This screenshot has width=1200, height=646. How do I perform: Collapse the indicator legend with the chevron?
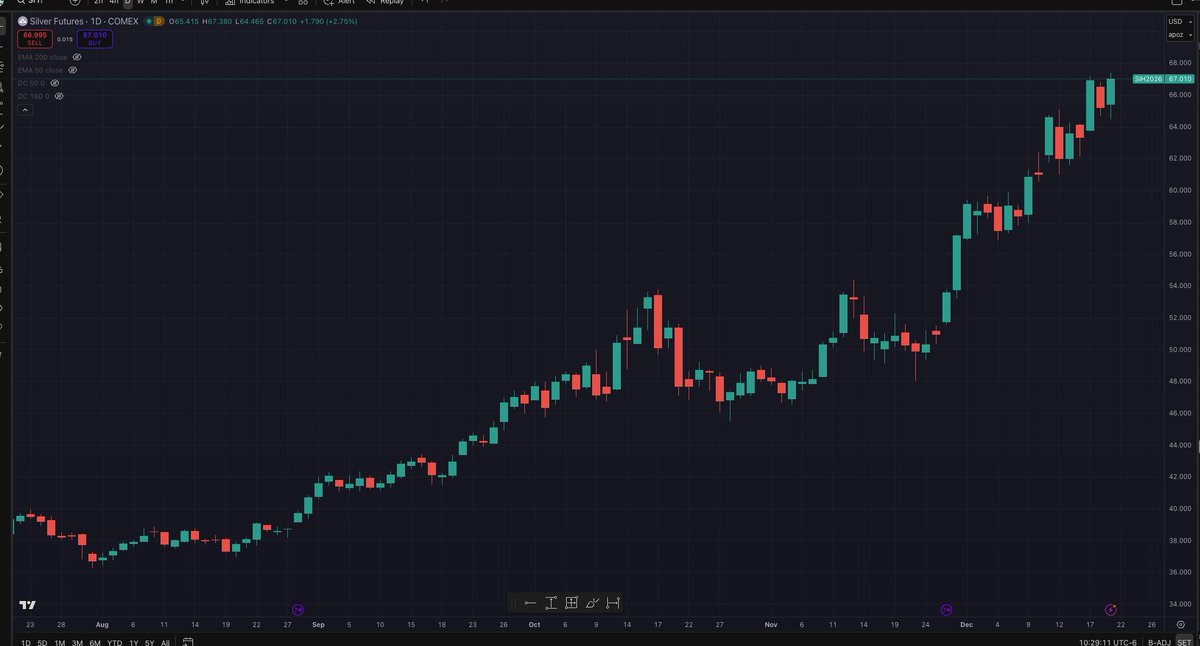[25, 110]
